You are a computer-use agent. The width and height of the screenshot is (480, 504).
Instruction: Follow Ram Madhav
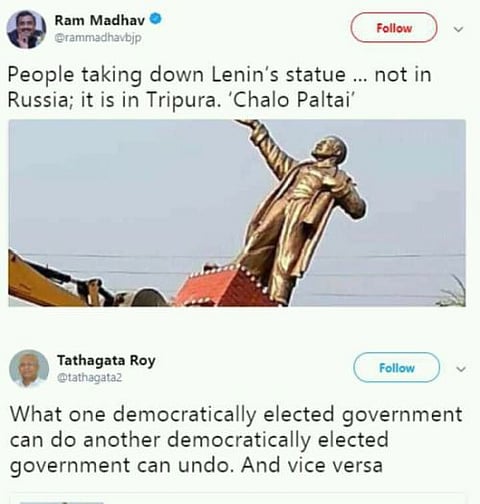click(394, 28)
